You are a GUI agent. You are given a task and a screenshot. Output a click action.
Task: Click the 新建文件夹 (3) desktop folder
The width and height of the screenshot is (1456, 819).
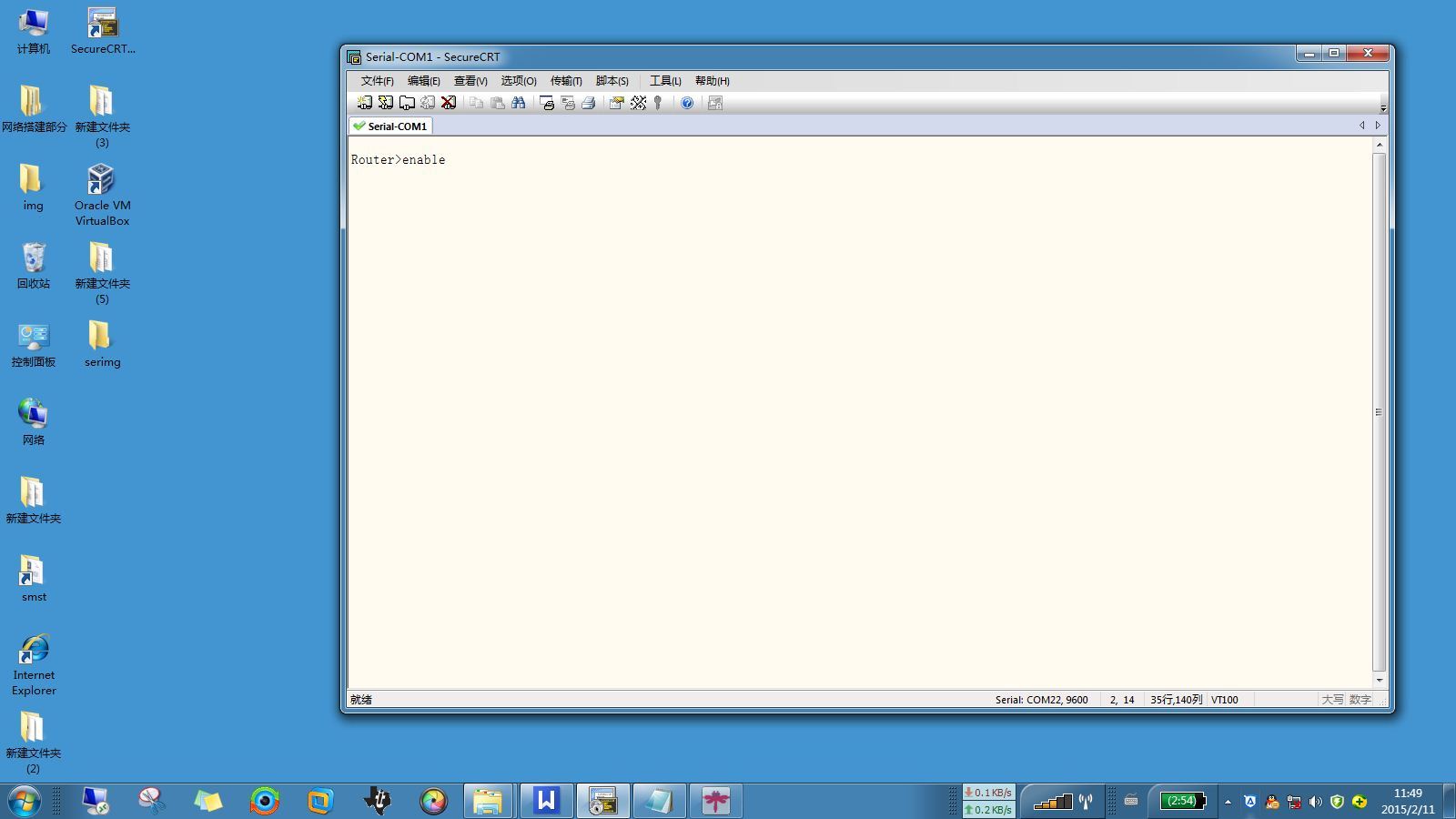click(103, 116)
